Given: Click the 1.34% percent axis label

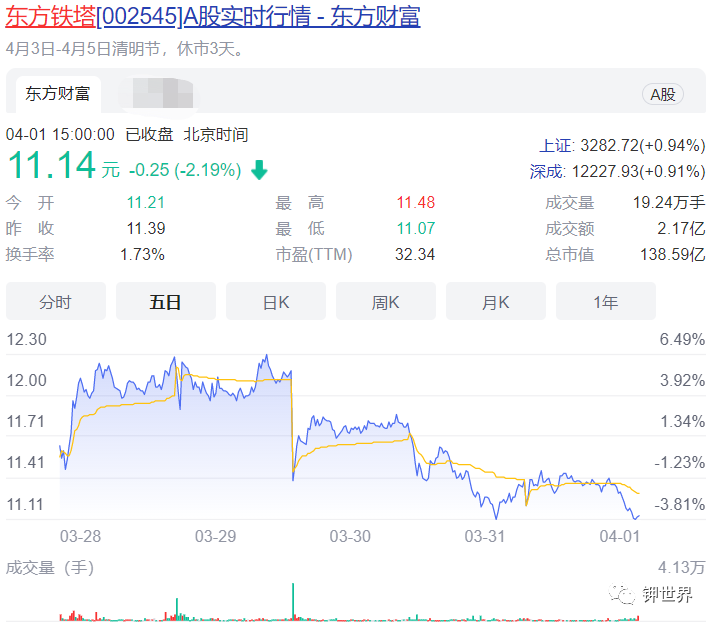Looking at the screenshot, I should tap(683, 422).
